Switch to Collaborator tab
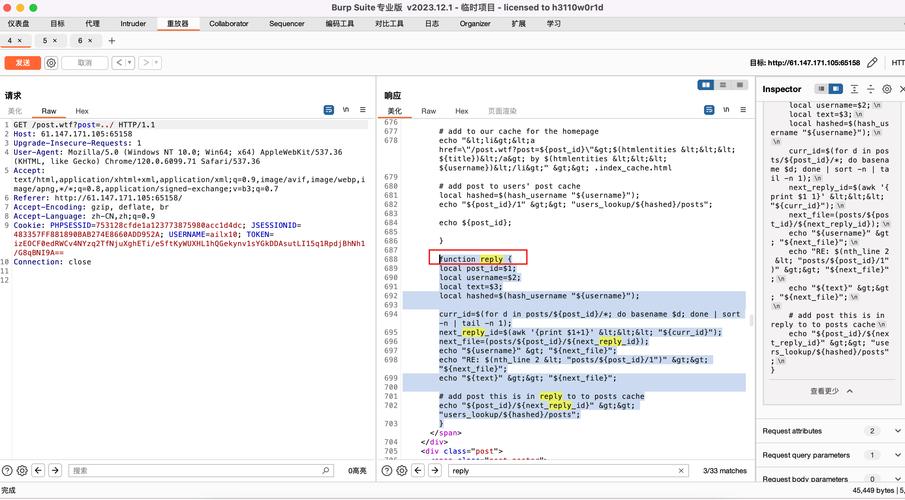This screenshot has height=500, width=905. pos(229,24)
